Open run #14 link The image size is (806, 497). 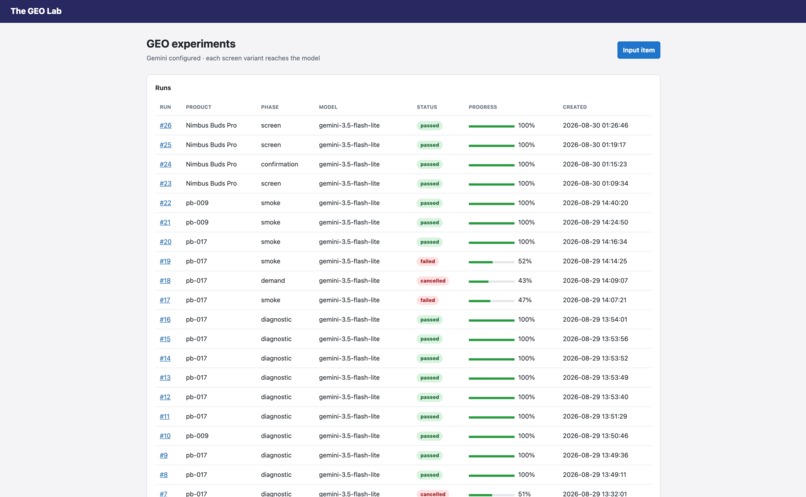coord(164,358)
